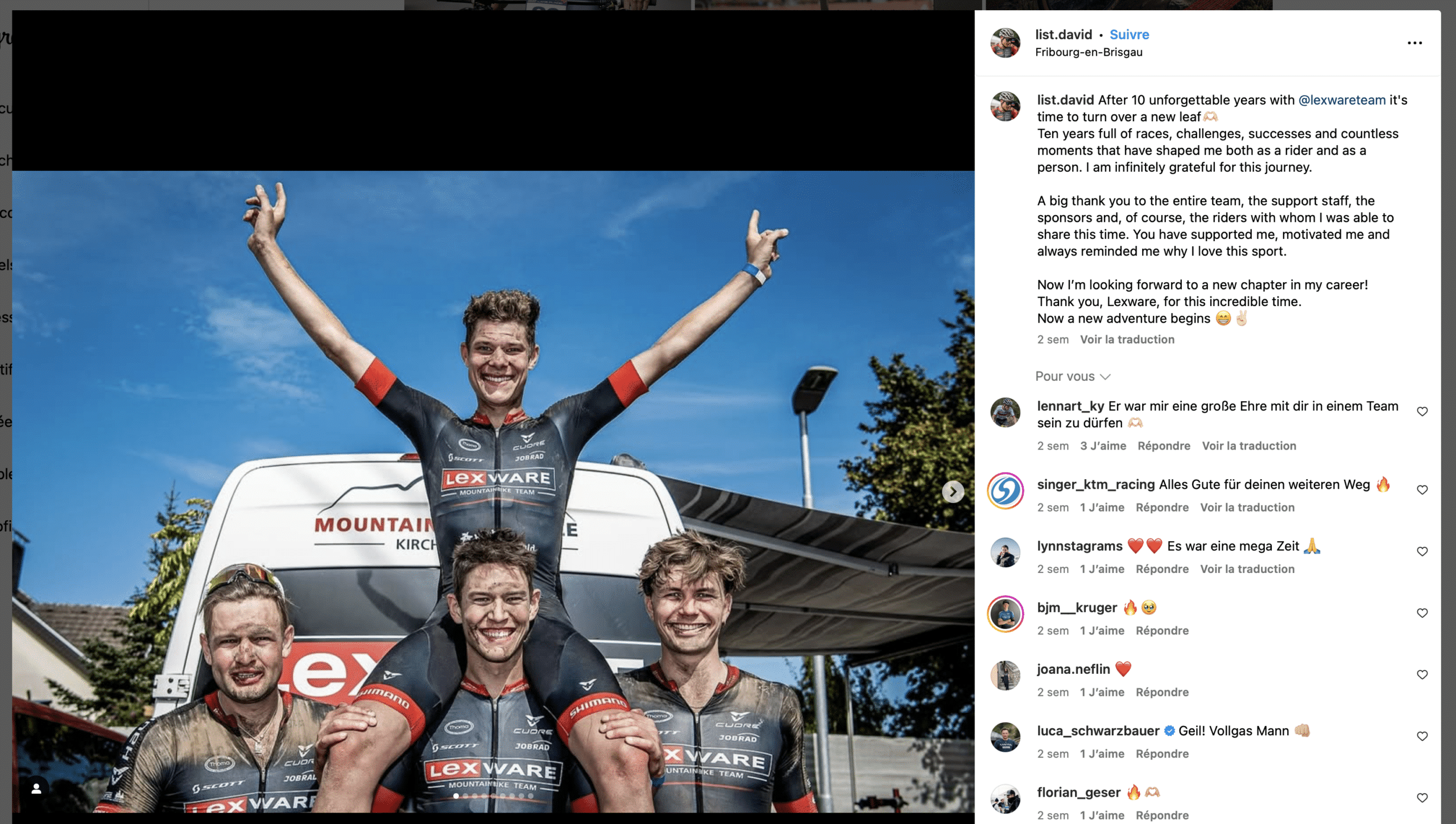Like lynnstagrams' comment with the heart
The width and height of the screenshot is (1456, 824).
[x=1422, y=551]
